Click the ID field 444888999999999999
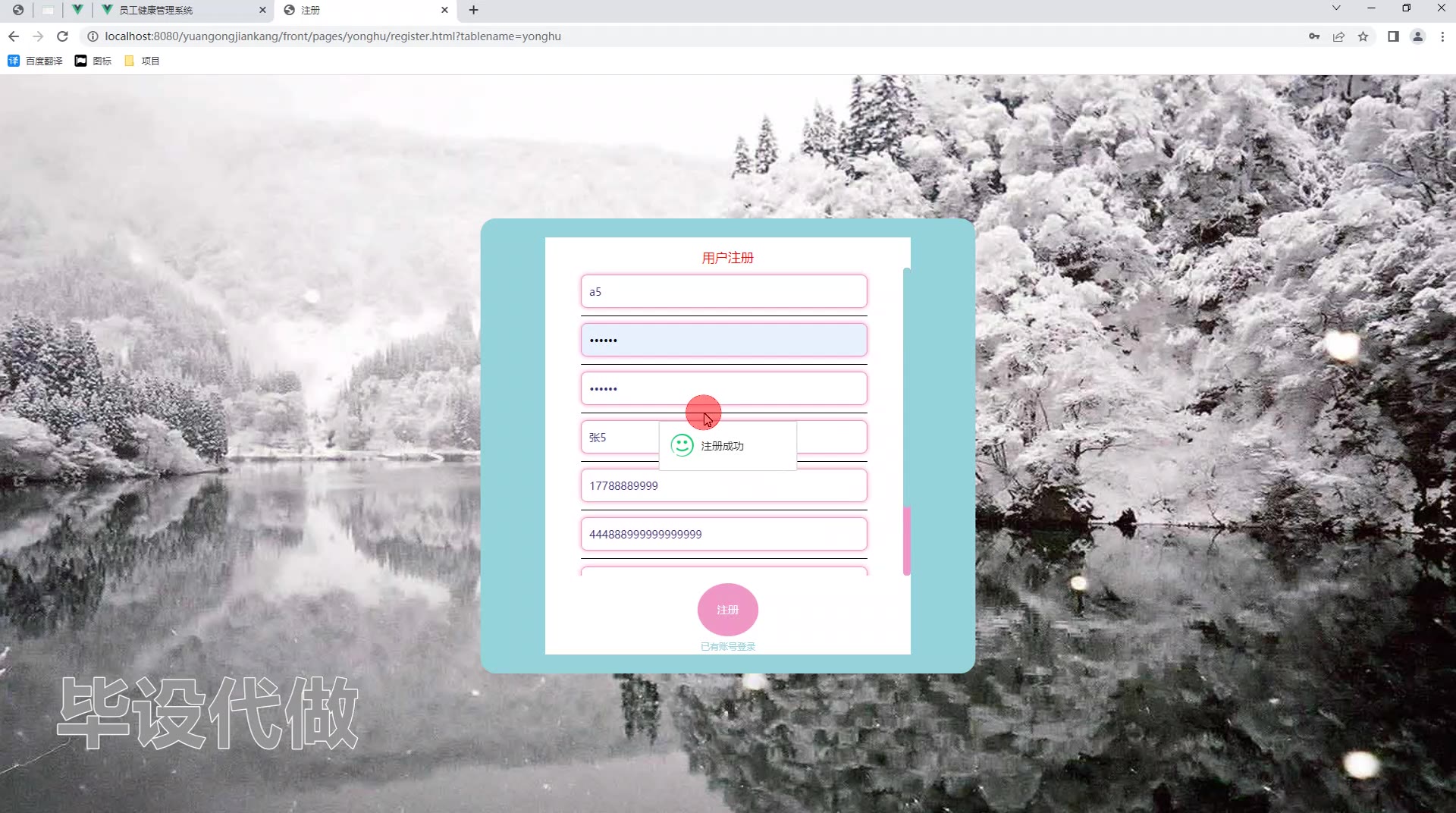1456x813 pixels. coord(723,534)
